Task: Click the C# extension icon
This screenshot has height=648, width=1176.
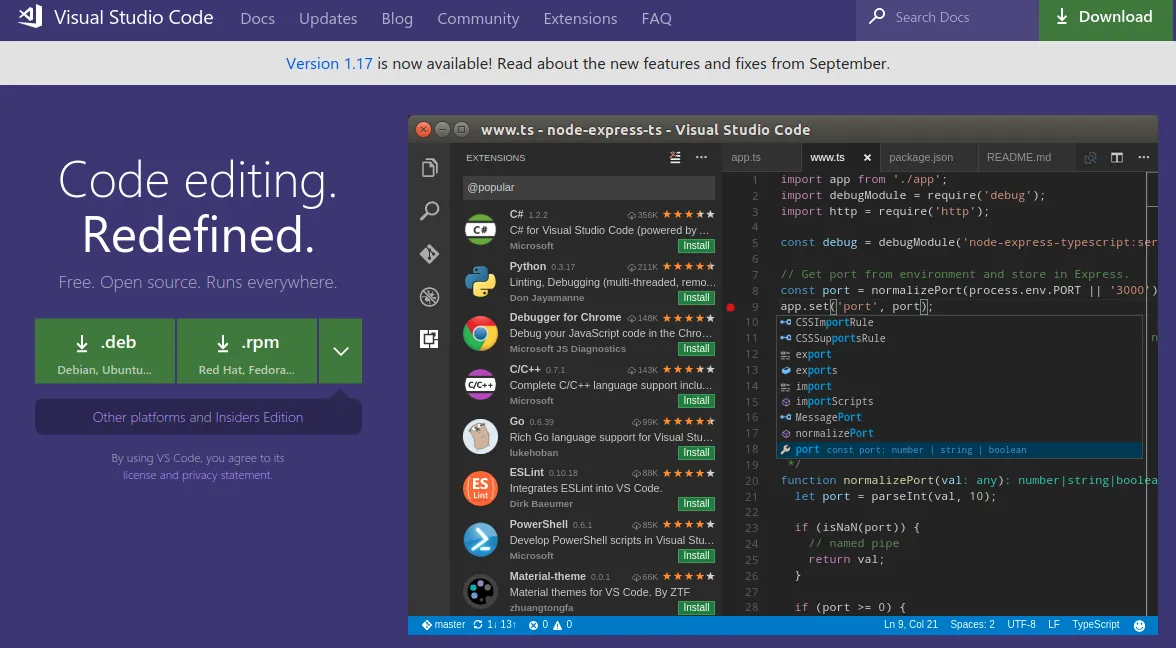Action: pyautogui.click(x=480, y=230)
